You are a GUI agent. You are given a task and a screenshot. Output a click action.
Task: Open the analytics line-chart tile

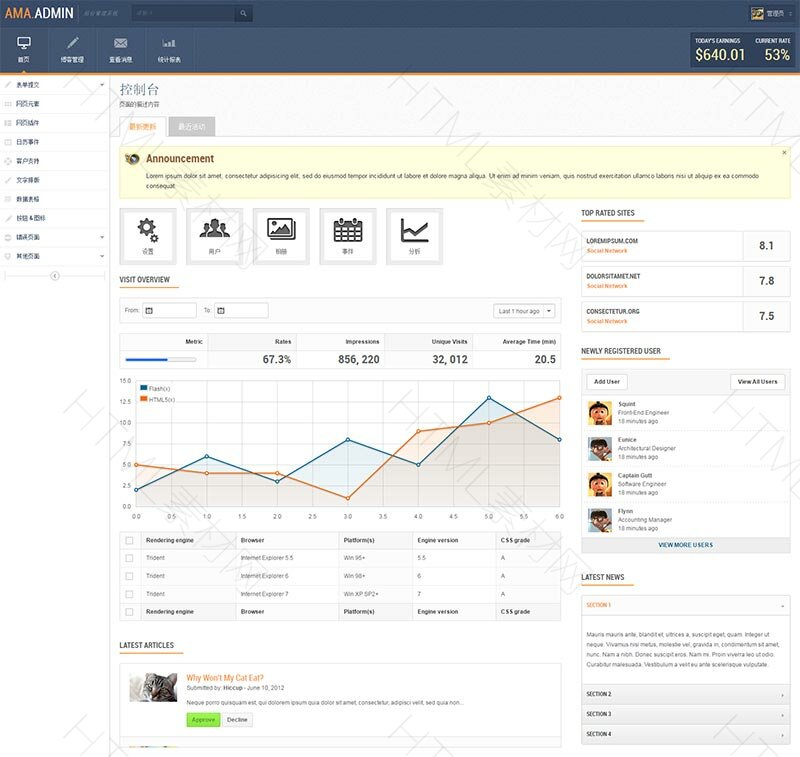414,236
